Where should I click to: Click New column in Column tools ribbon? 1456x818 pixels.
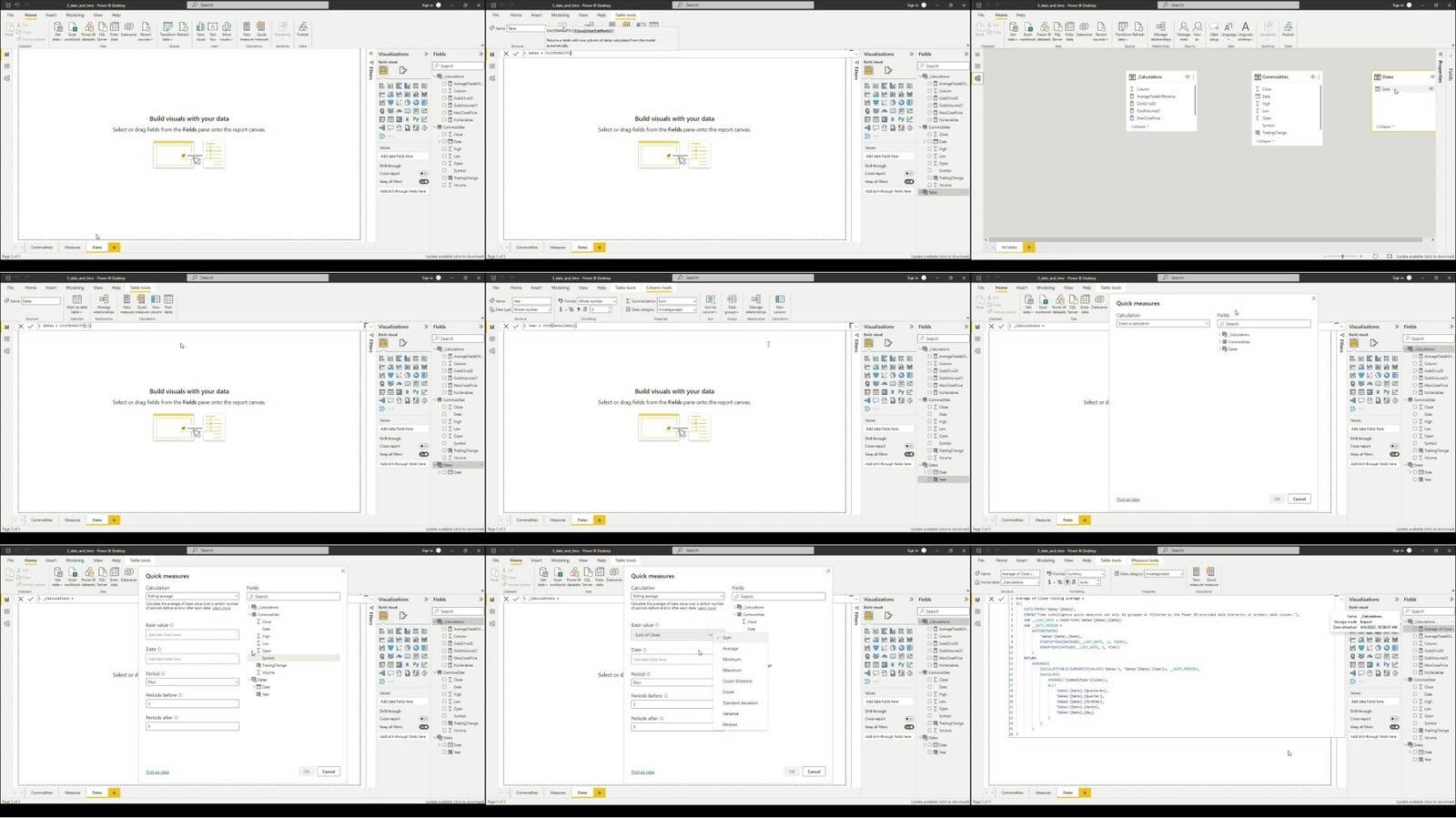(780, 303)
